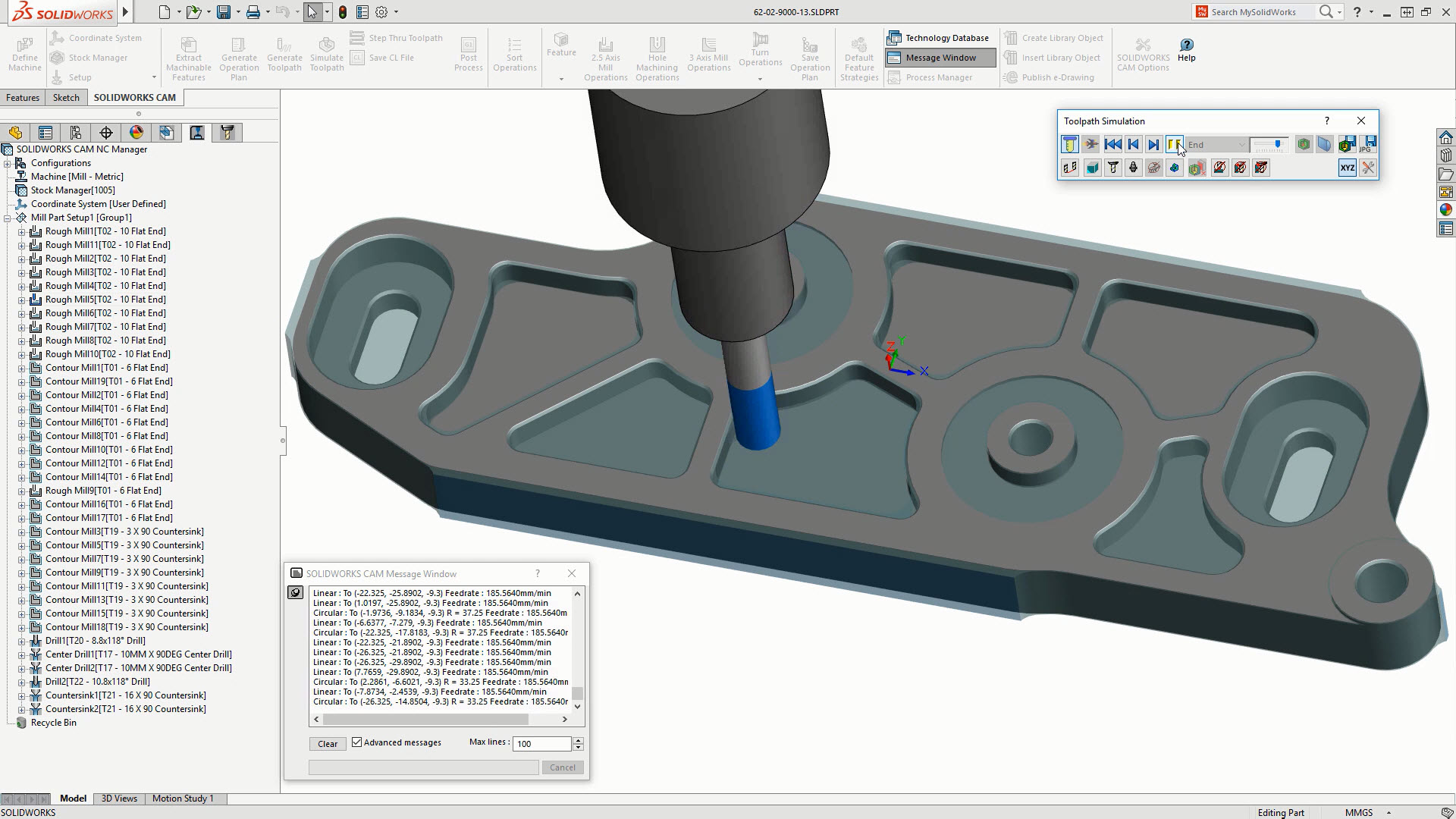
Task: Click the Technology Database button
Action: pos(938,38)
